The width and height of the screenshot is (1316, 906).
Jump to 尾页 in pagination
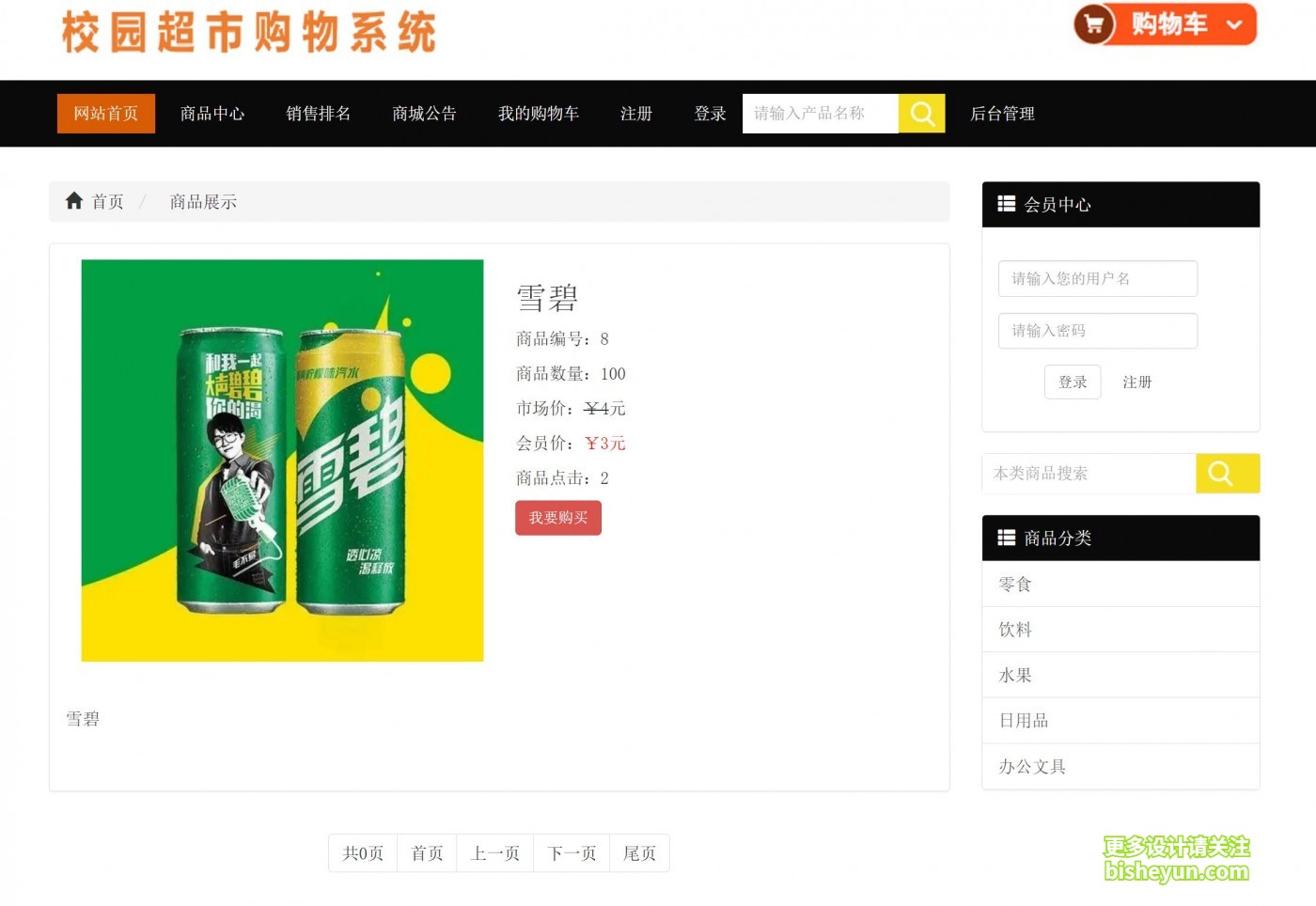tap(639, 853)
